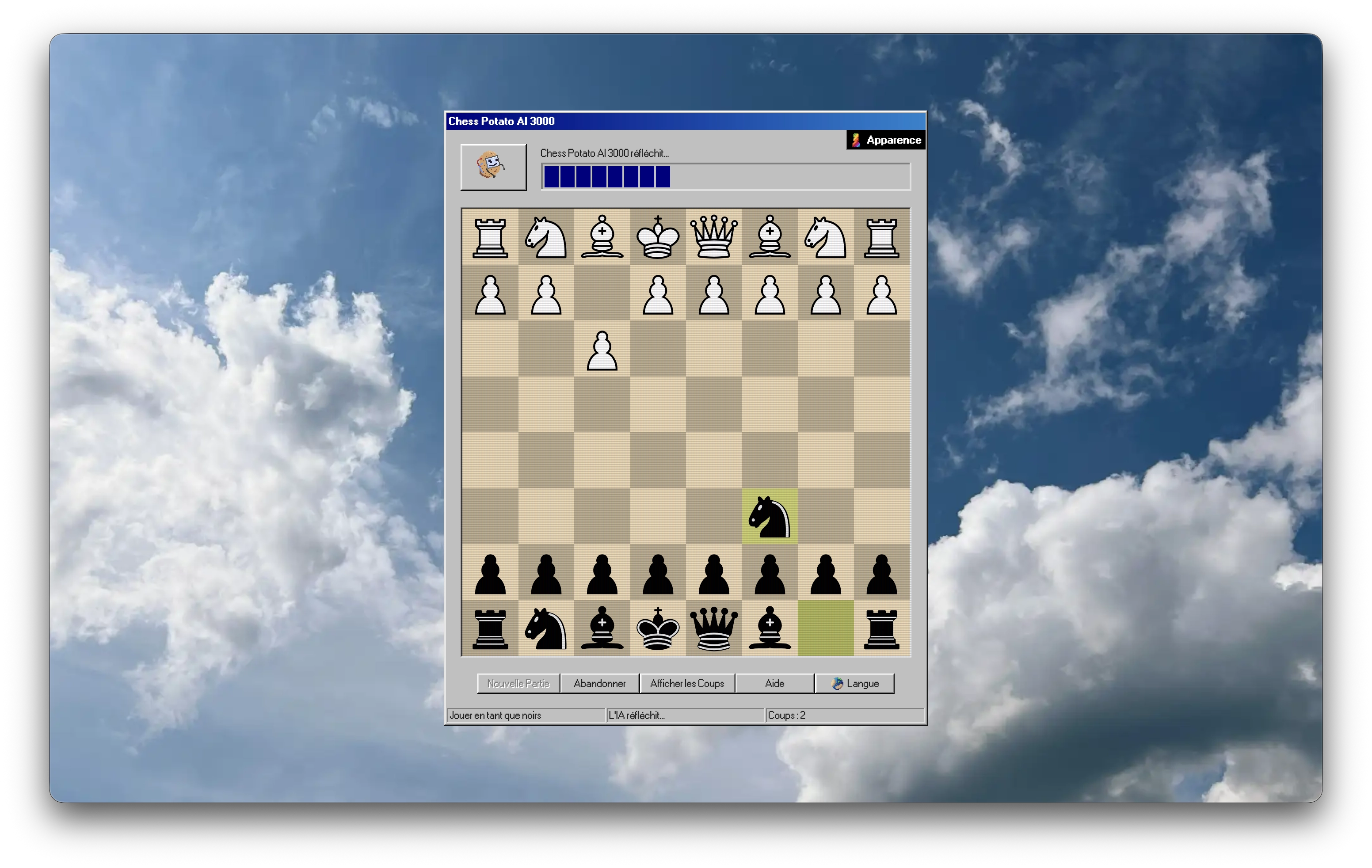Open Afficher les Coups
This screenshot has height=868, width=1372.
point(687,683)
